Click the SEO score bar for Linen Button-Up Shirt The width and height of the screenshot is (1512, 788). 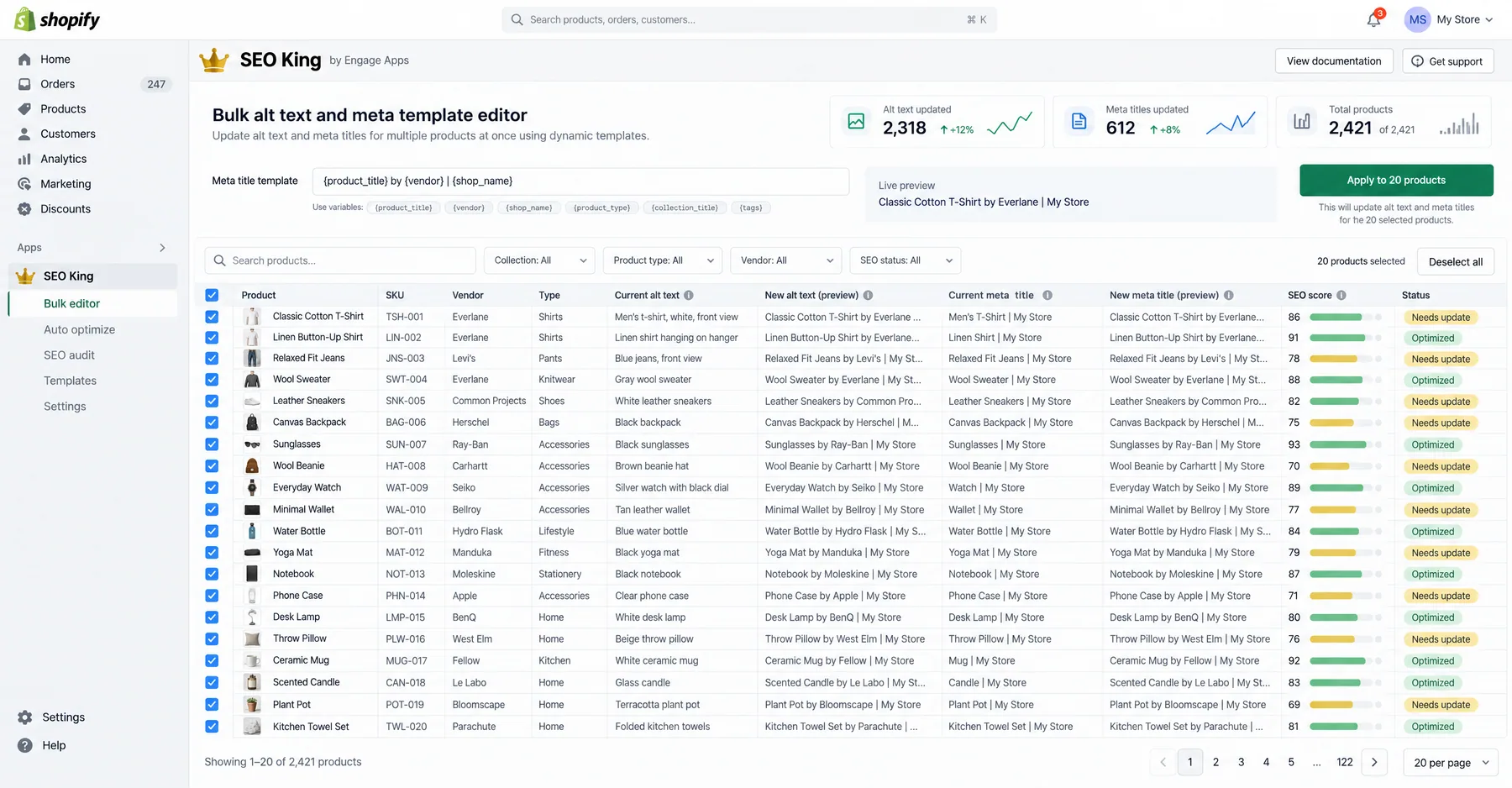tap(1345, 339)
